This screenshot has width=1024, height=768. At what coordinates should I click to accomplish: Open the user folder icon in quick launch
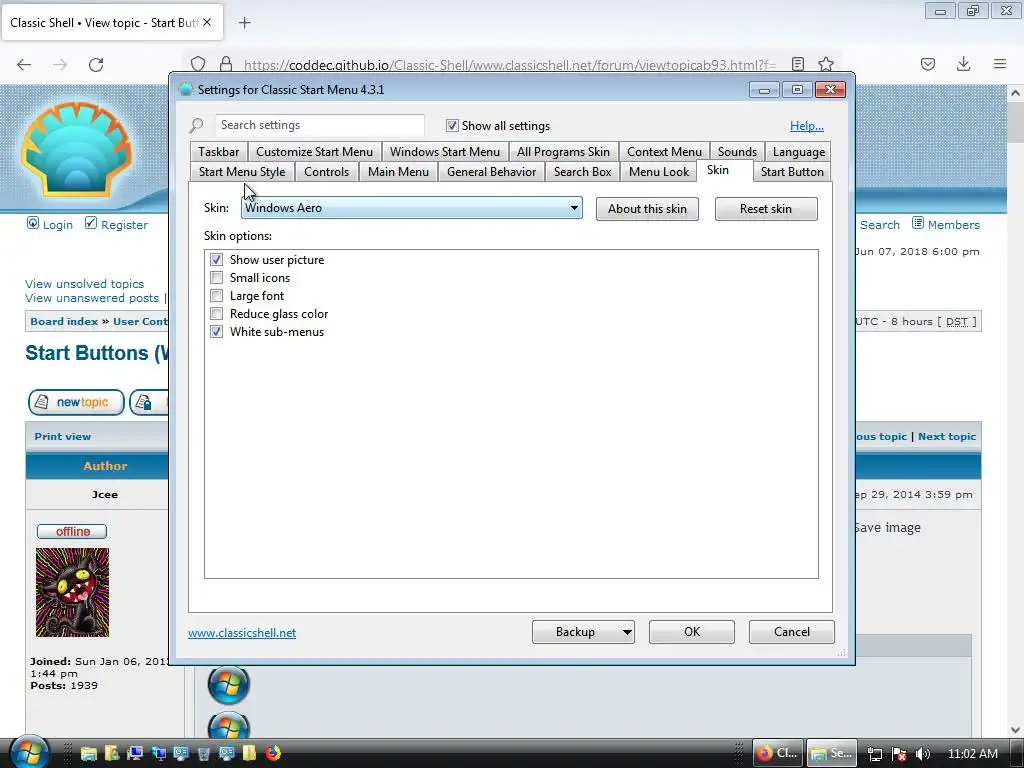tap(112, 753)
